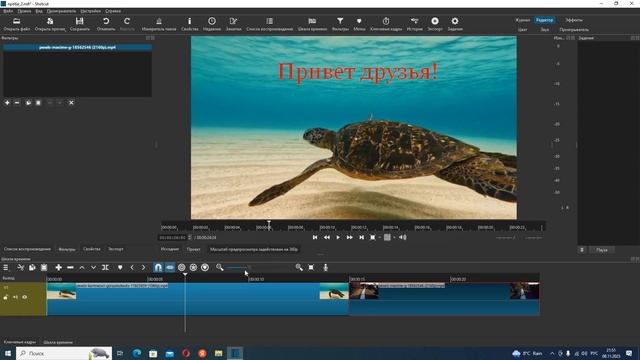Toggle the V1 track lock
The image size is (640, 360).
[6, 297]
